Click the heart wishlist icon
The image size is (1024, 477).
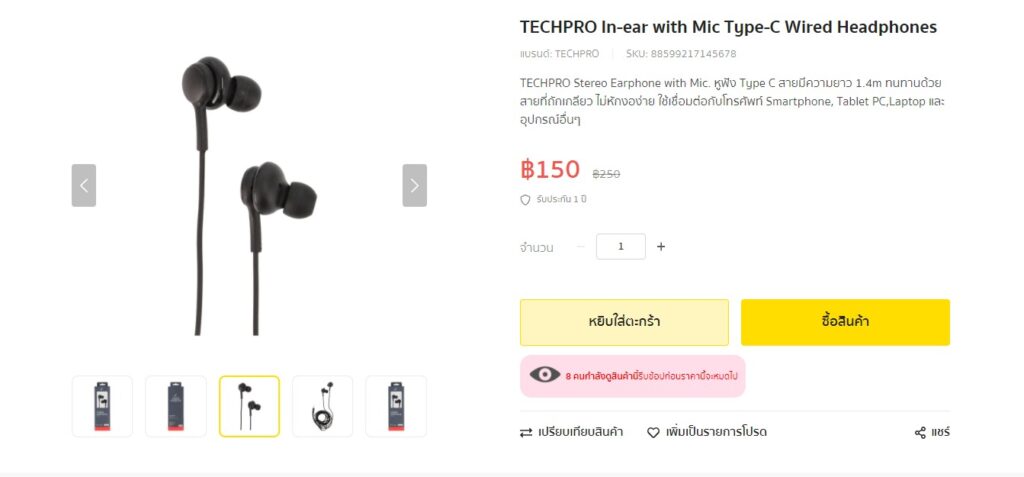click(653, 433)
